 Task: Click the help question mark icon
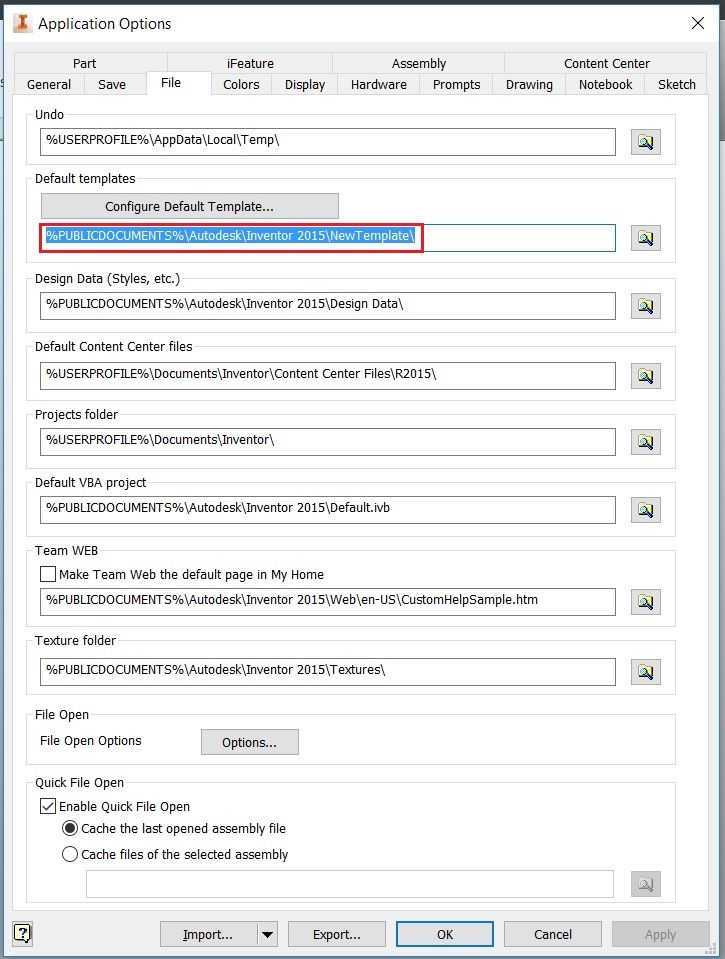23,934
